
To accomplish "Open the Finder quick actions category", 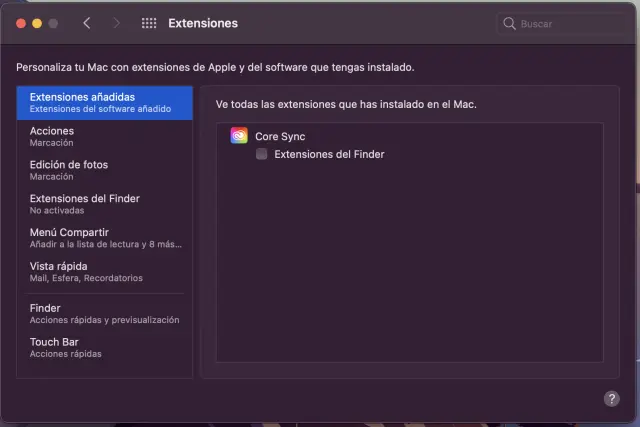I will point(104,314).
